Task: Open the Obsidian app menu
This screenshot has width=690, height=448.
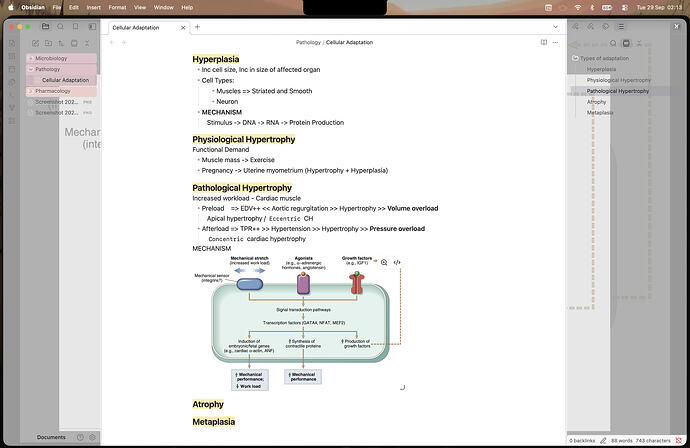Action: 33,7
